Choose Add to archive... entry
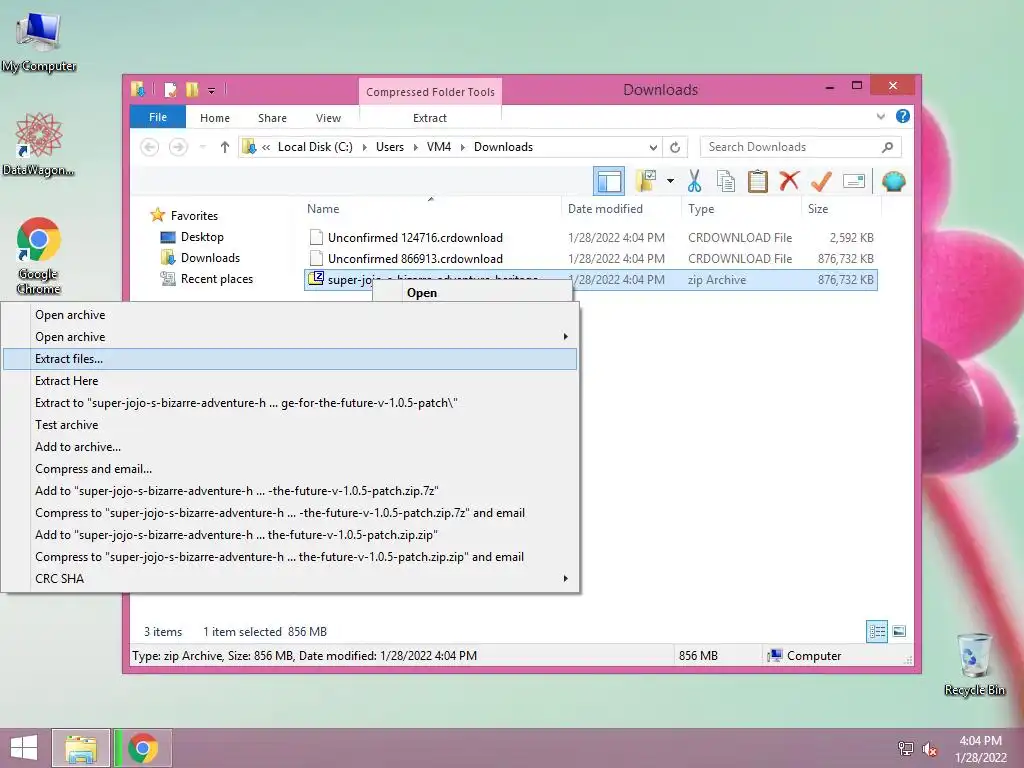 point(290,447)
